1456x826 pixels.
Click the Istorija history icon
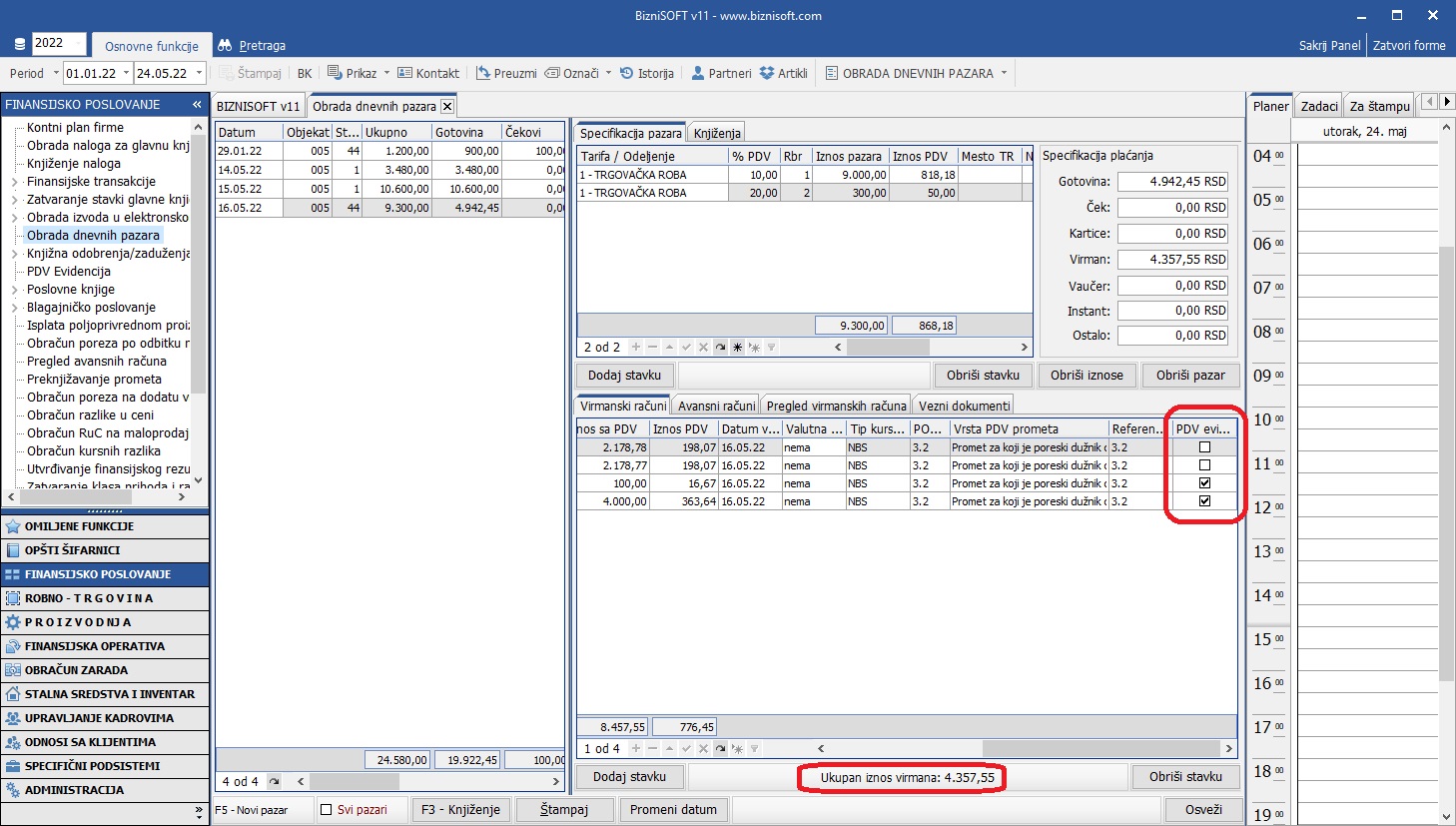[x=626, y=73]
